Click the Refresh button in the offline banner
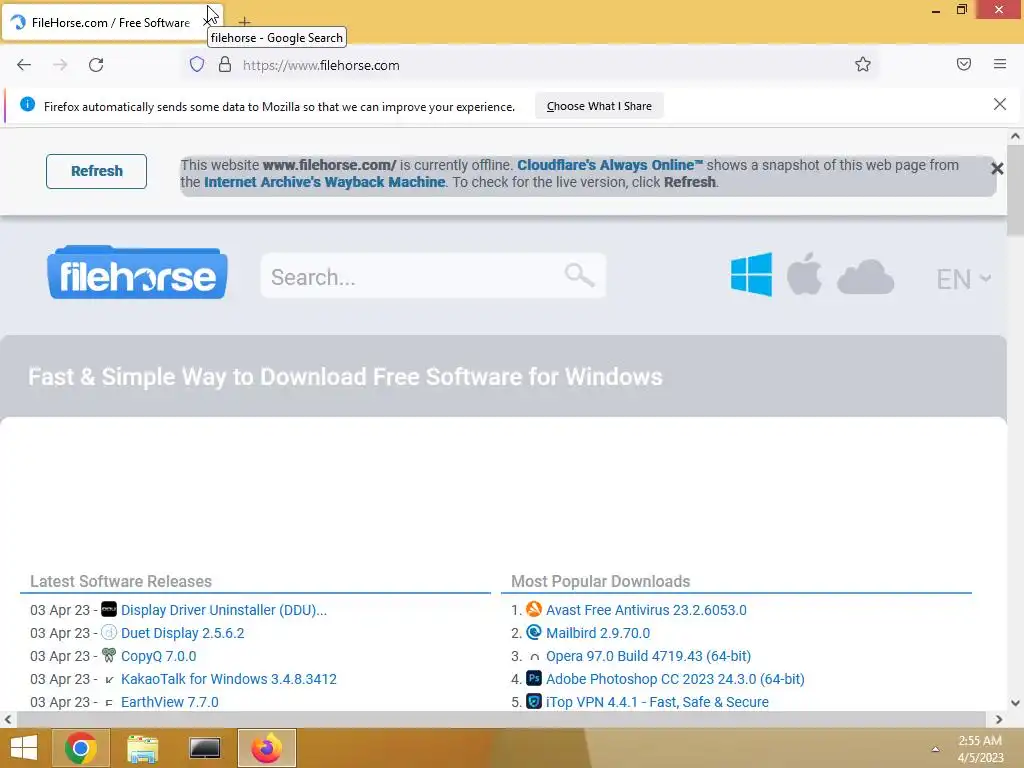1024x768 pixels. click(x=97, y=171)
